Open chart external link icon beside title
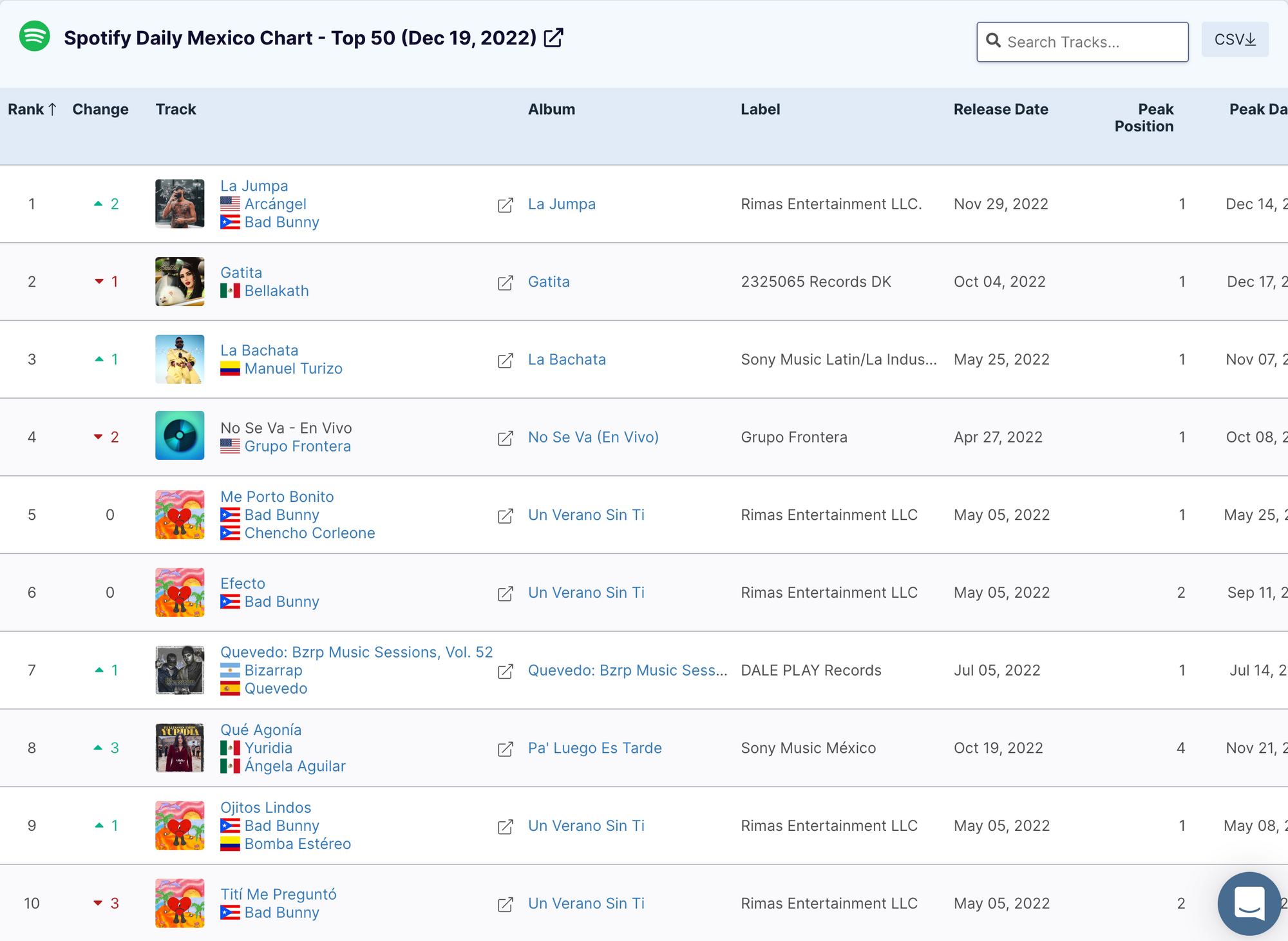Viewport: 1288px width, 941px height. point(553,37)
